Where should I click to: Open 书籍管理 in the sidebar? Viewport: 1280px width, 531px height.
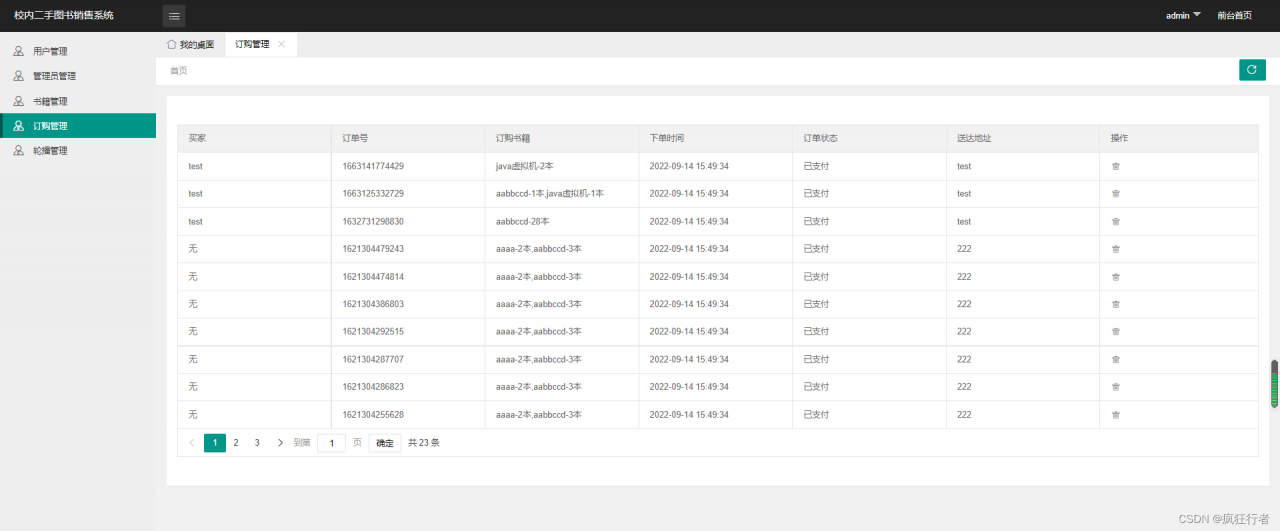pos(78,101)
